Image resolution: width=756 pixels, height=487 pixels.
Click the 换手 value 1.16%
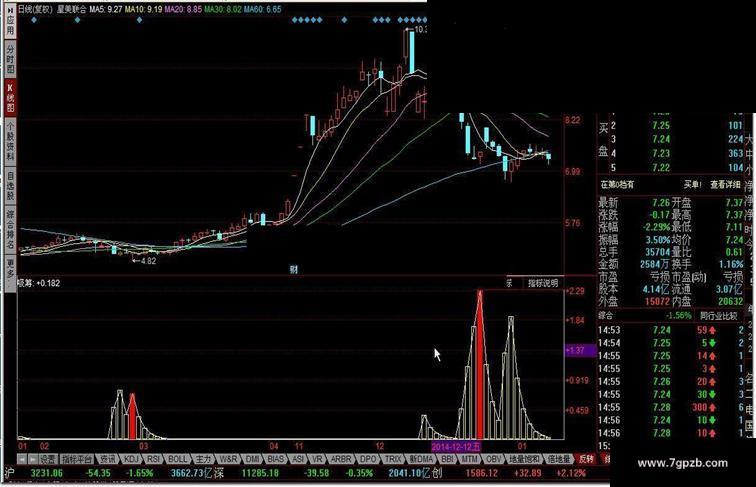(x=731, y=264)
